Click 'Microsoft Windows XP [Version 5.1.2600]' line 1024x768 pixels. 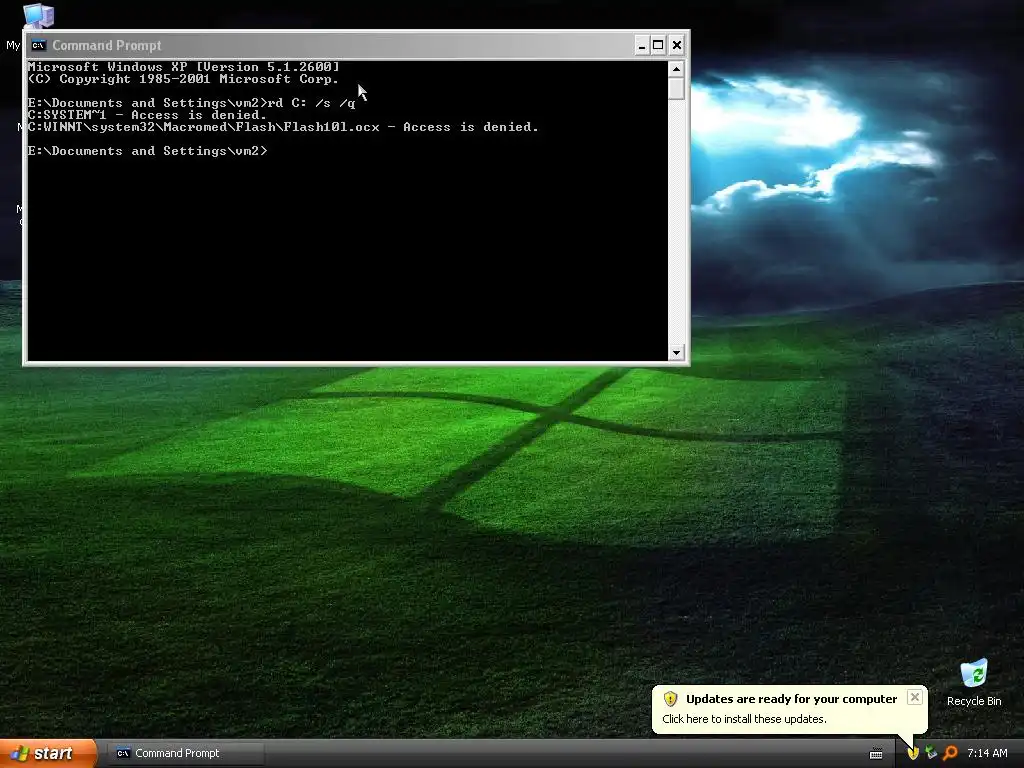coord(184,67)
